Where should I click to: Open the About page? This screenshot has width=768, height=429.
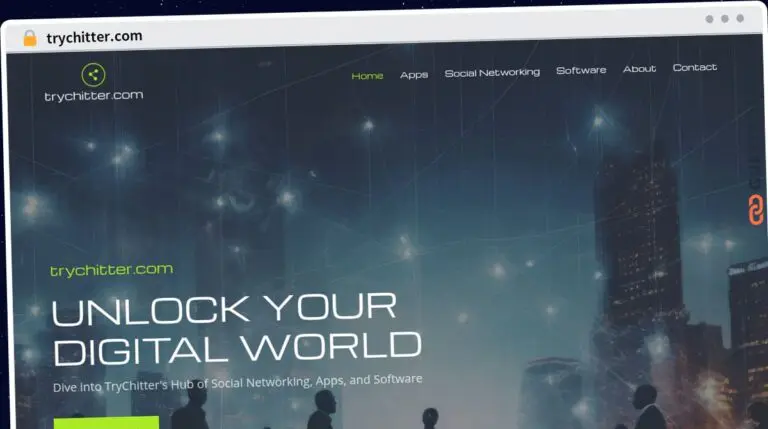(x=639, y=69)
